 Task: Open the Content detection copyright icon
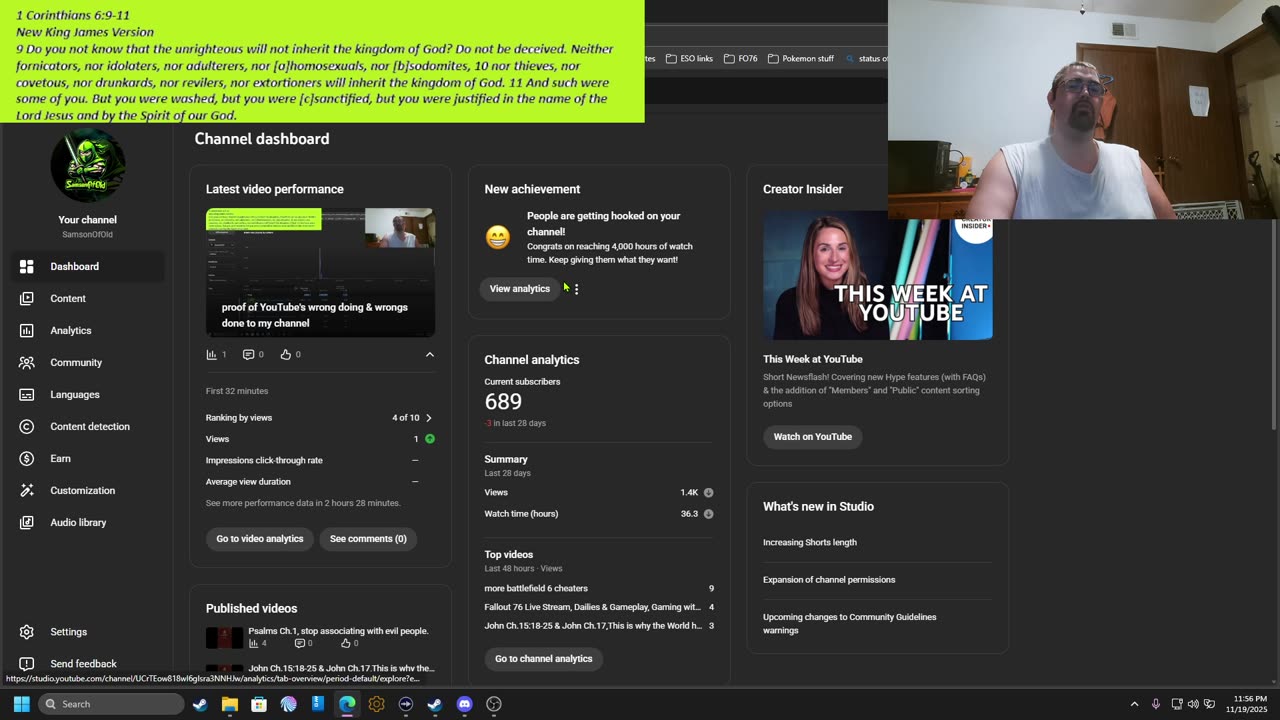(27, 426)
